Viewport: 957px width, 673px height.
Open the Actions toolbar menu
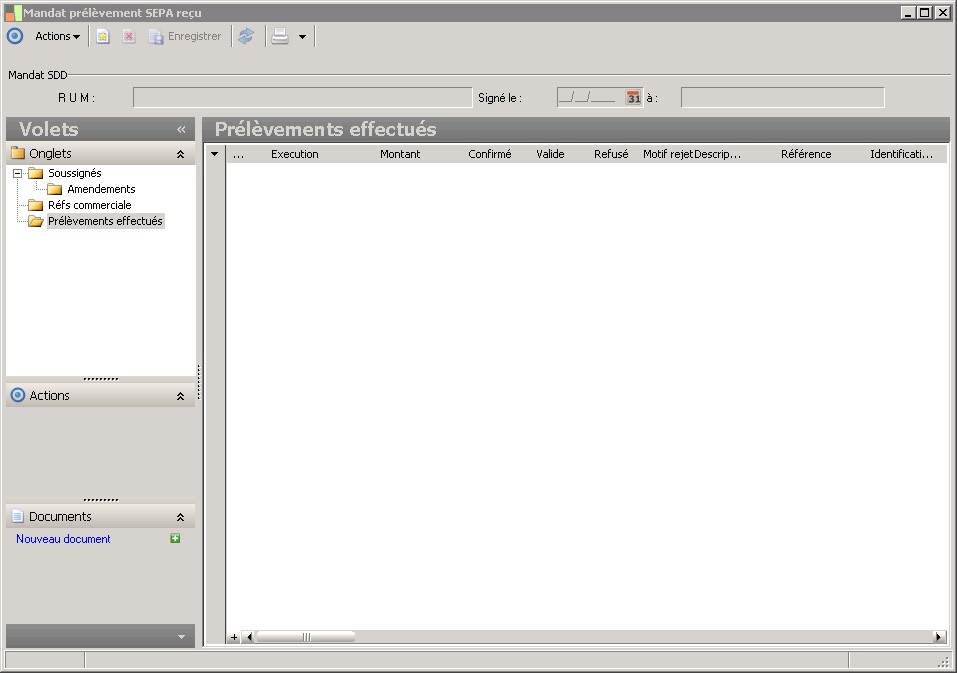click(x=57, y=36)
